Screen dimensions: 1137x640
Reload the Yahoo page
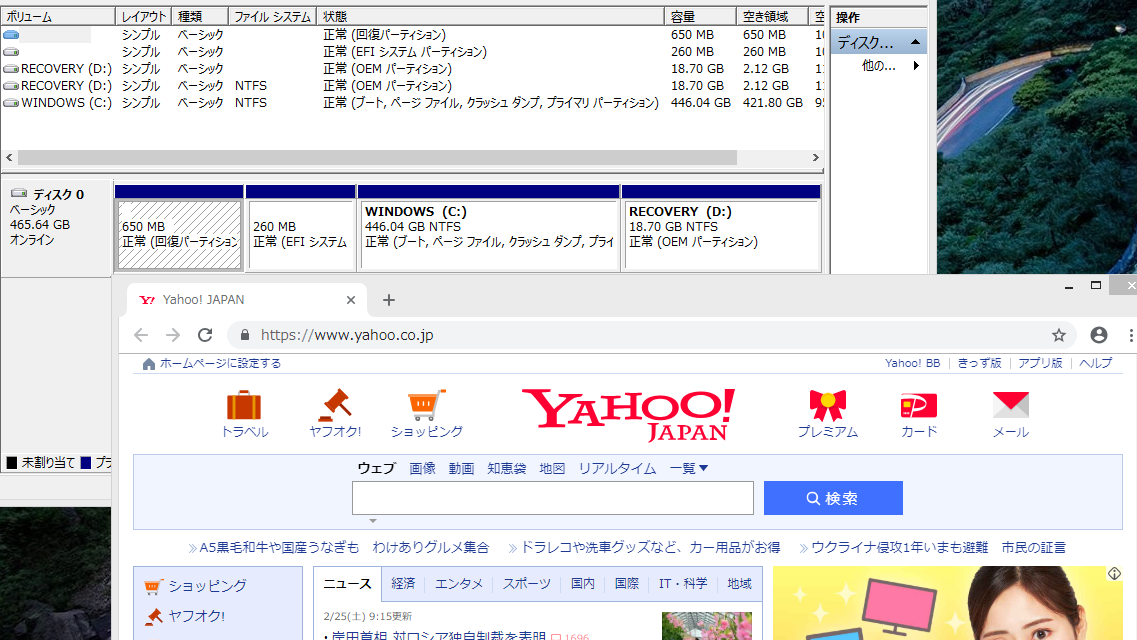(205, 335)
